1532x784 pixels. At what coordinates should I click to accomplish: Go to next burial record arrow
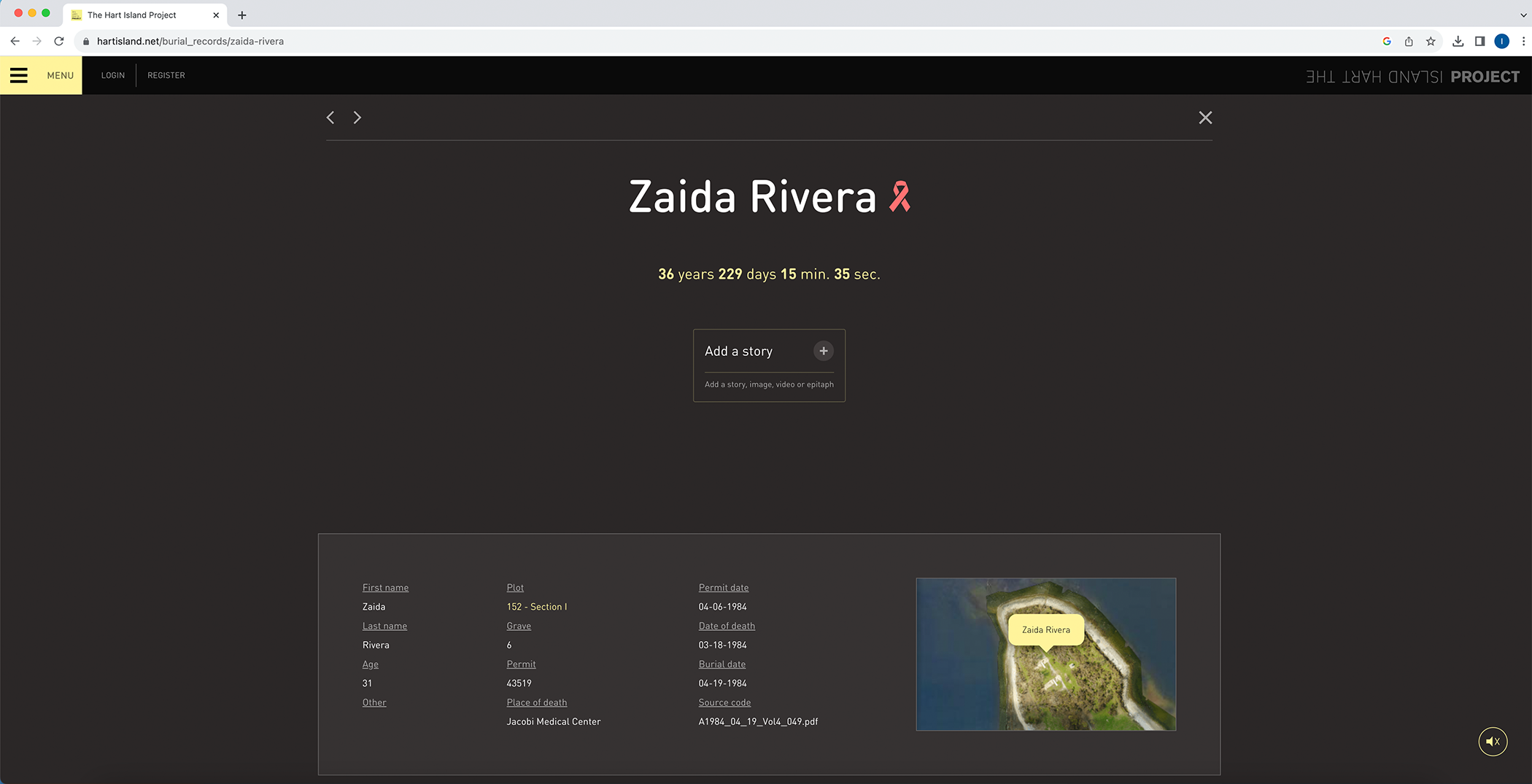pyautogui.click(x=357, y=117)
